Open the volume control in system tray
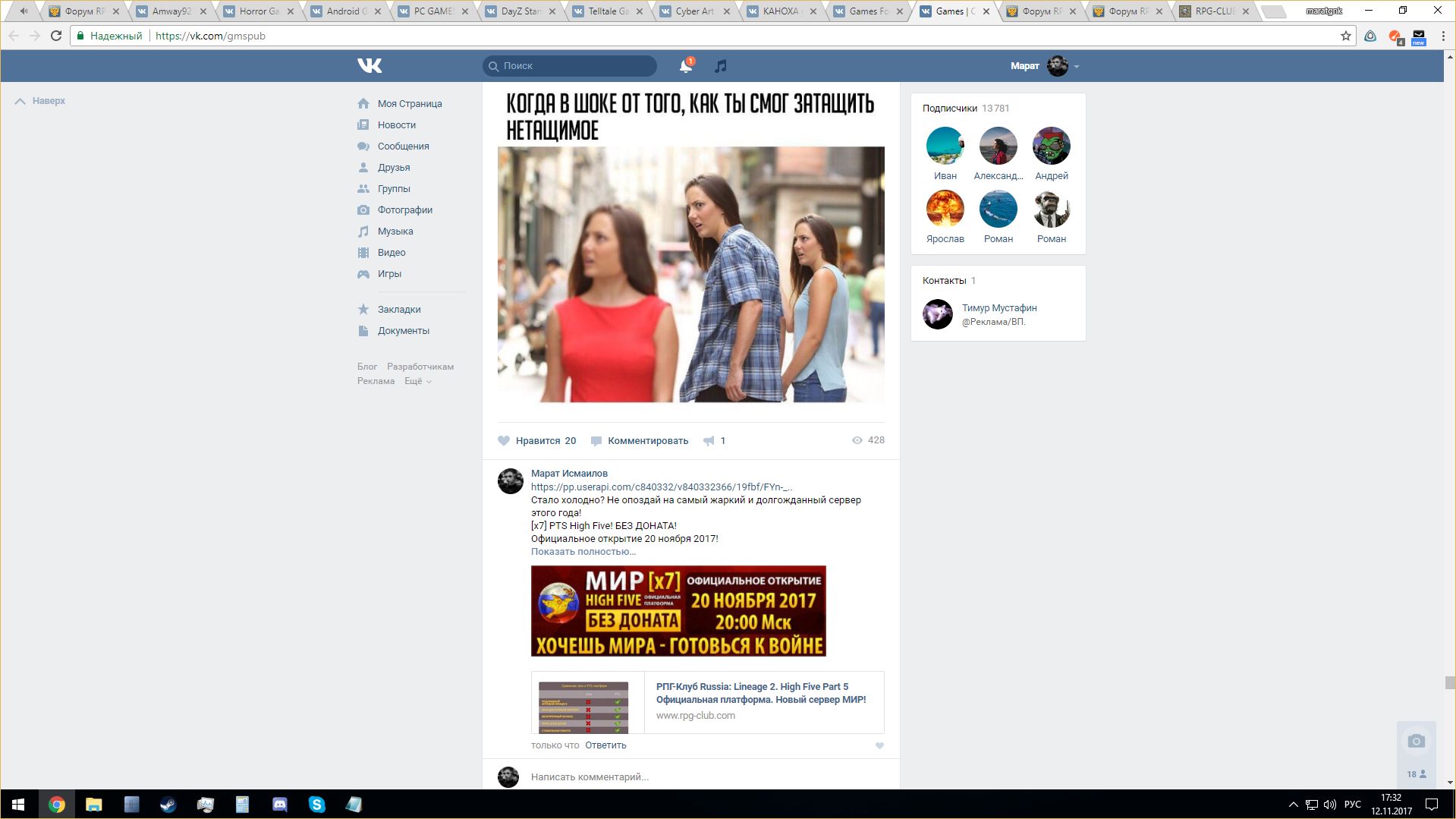Viewport: 1456px width, 819px height. pyautogui.click(x=1330, y=805)
